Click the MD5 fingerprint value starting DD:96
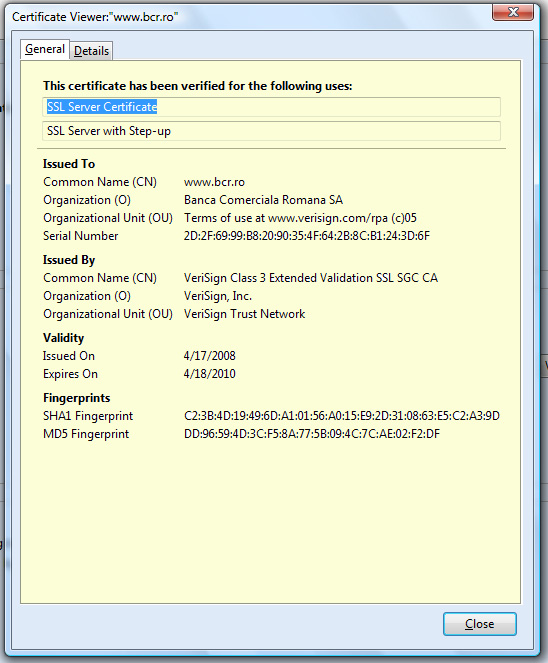 click(312, 434)
